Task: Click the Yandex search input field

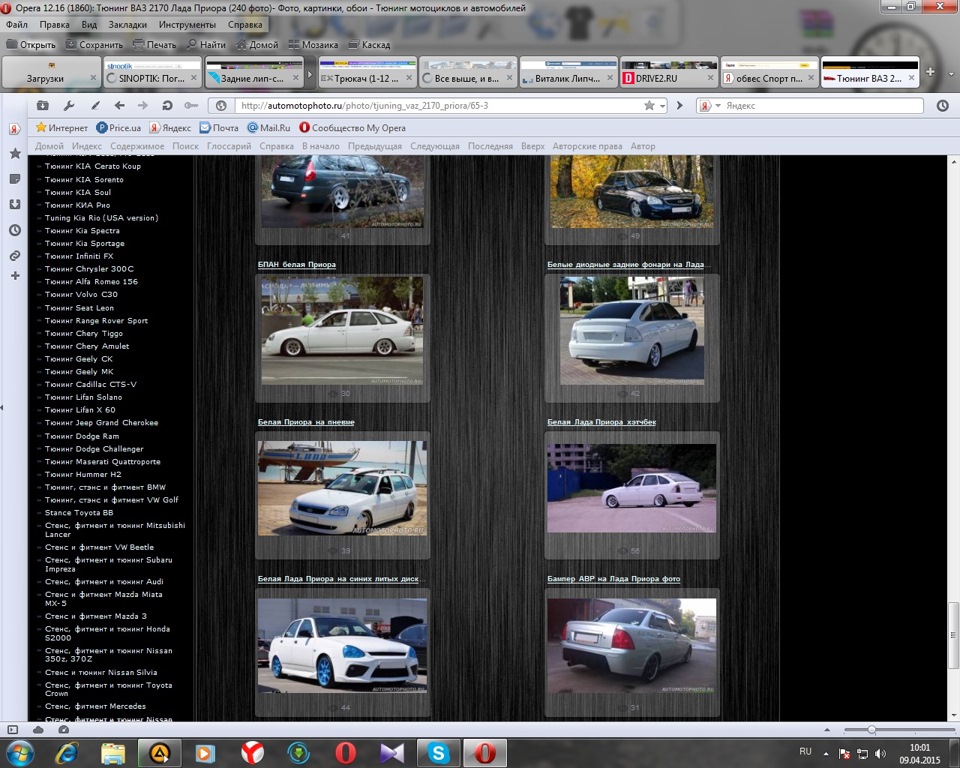Action: click(823, 105)
